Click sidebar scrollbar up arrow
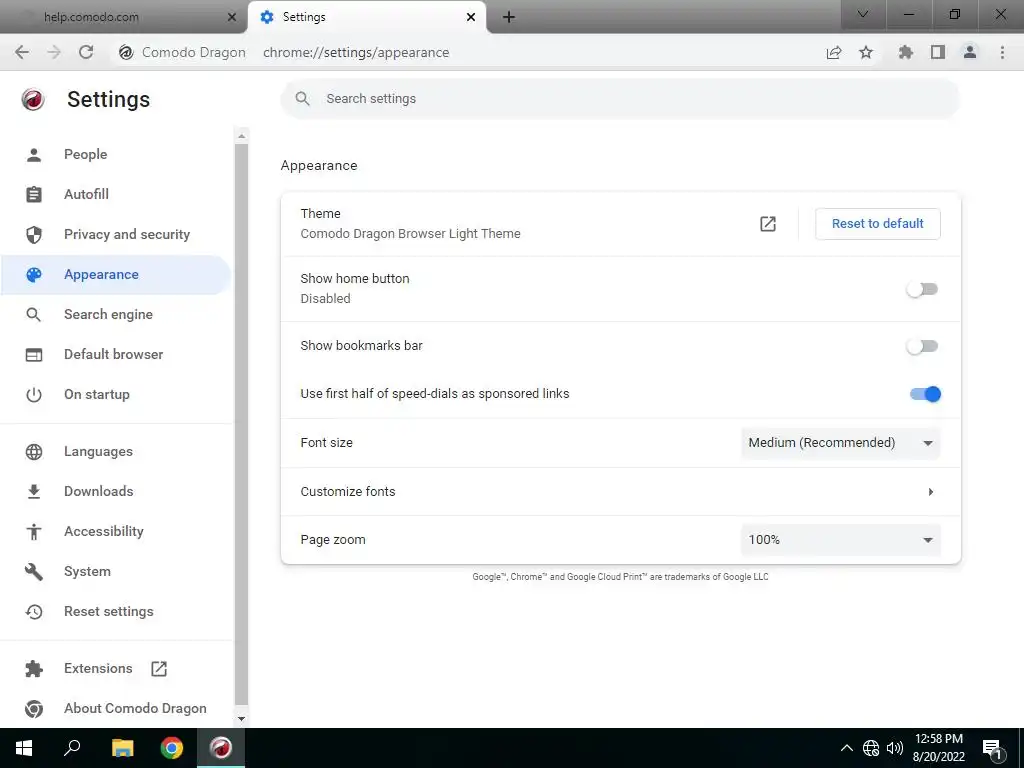 (241, 136)
